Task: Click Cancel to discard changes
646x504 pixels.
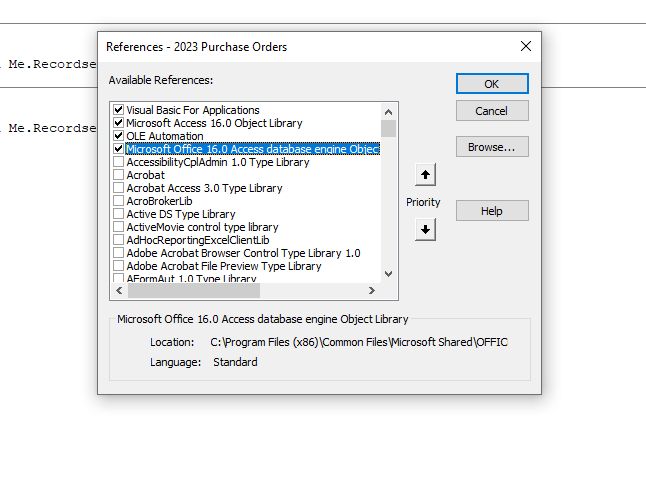Action: click(492, 111)
